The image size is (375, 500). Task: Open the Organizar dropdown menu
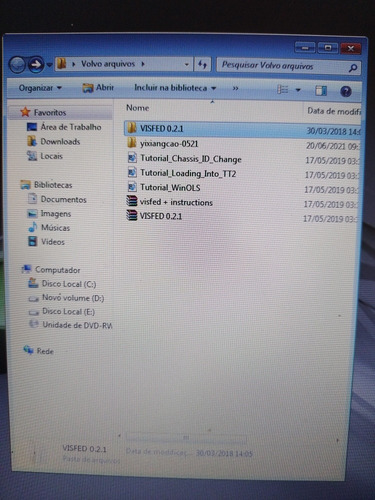40,88
